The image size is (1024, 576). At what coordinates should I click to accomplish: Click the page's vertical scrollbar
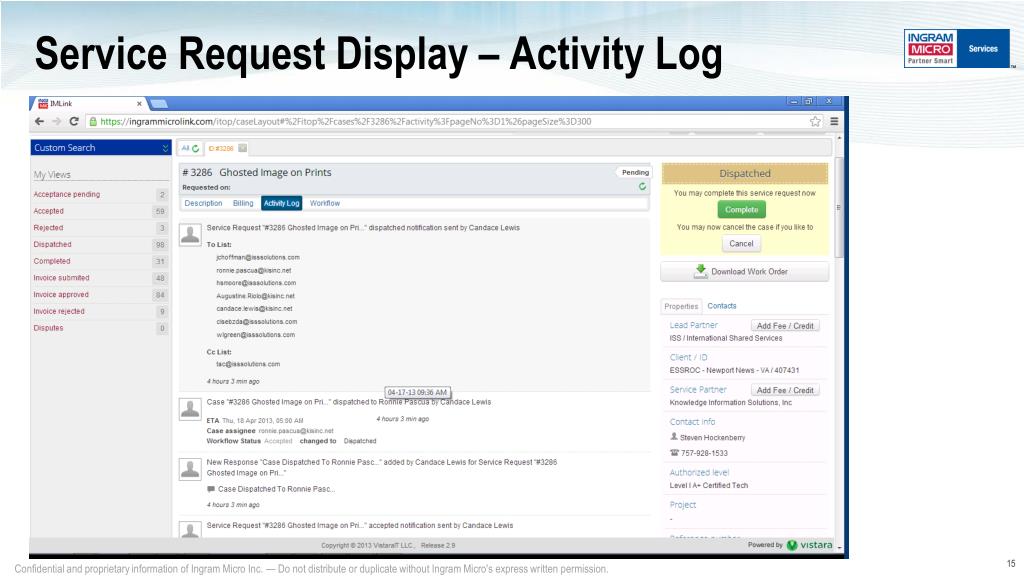pos(839,209)
